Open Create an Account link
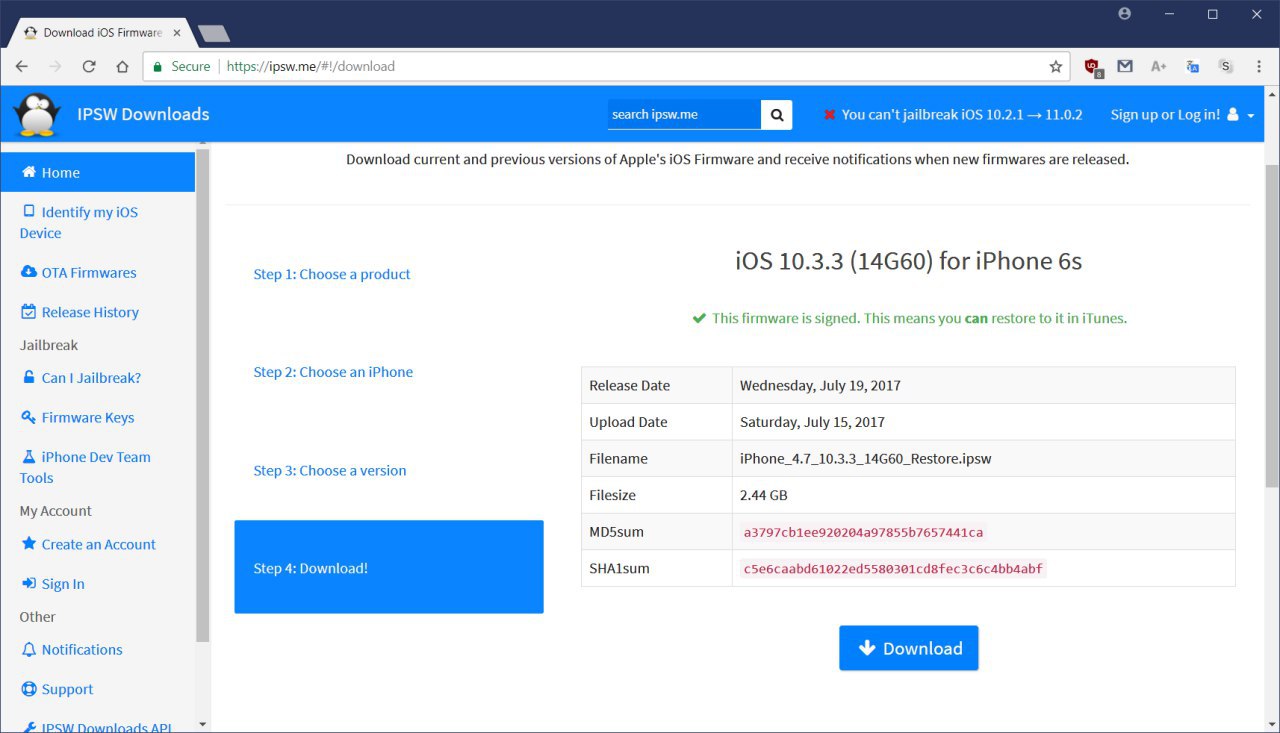Image resolution: width=1280 pixels, height=733 pixels. pyautogui.click(x=88, y=544)
